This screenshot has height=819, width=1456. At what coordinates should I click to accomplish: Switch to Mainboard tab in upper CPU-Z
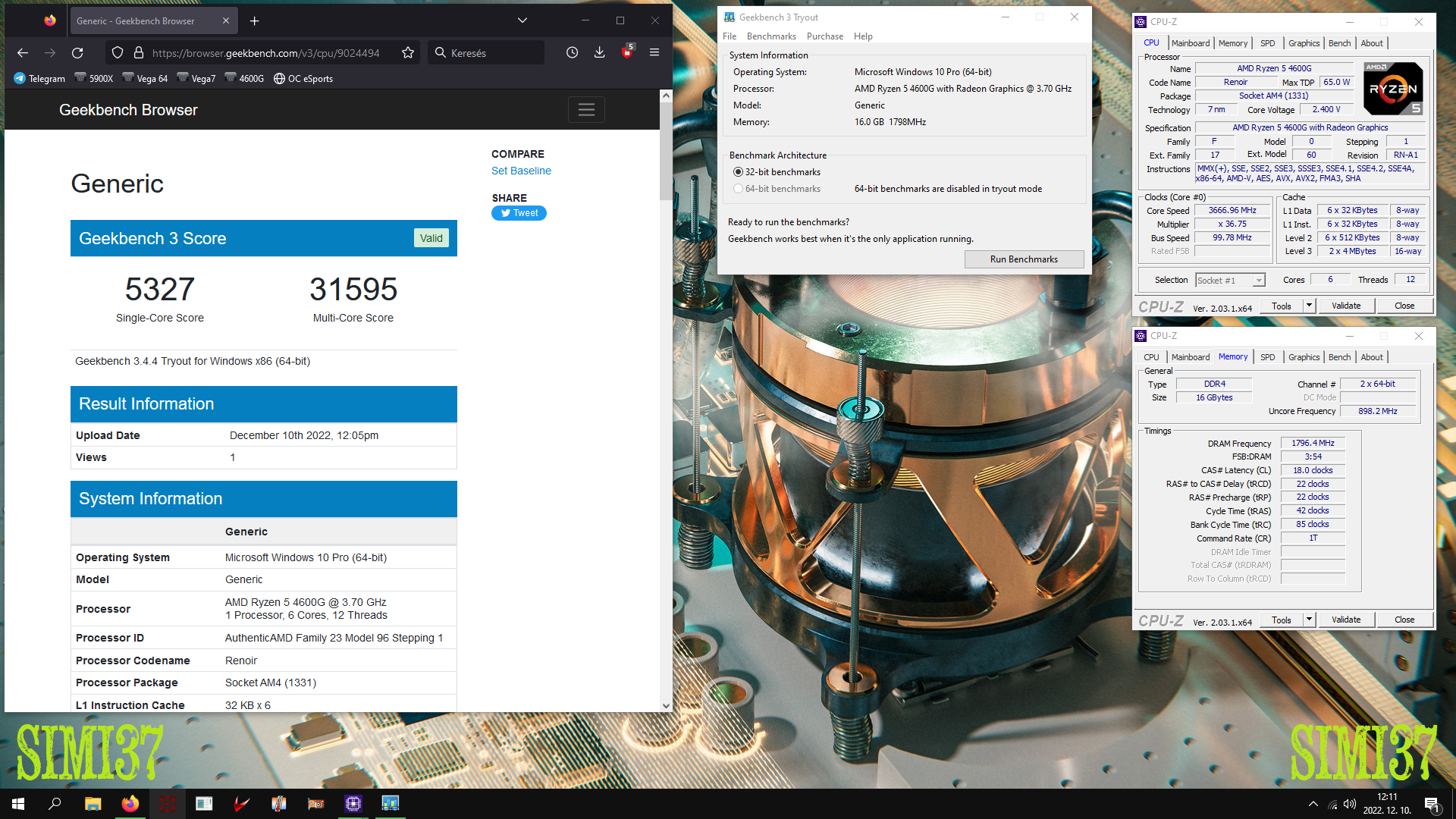point(1191,43)
